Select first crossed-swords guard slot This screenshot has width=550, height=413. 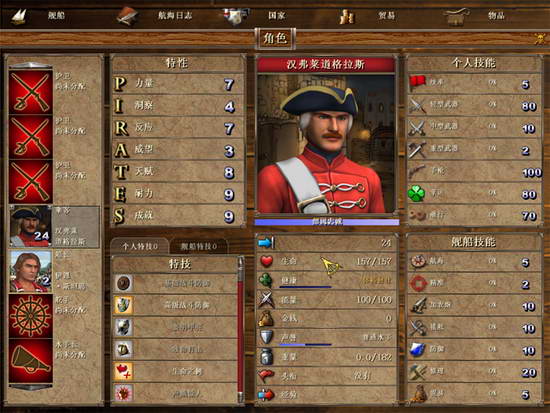31,92
